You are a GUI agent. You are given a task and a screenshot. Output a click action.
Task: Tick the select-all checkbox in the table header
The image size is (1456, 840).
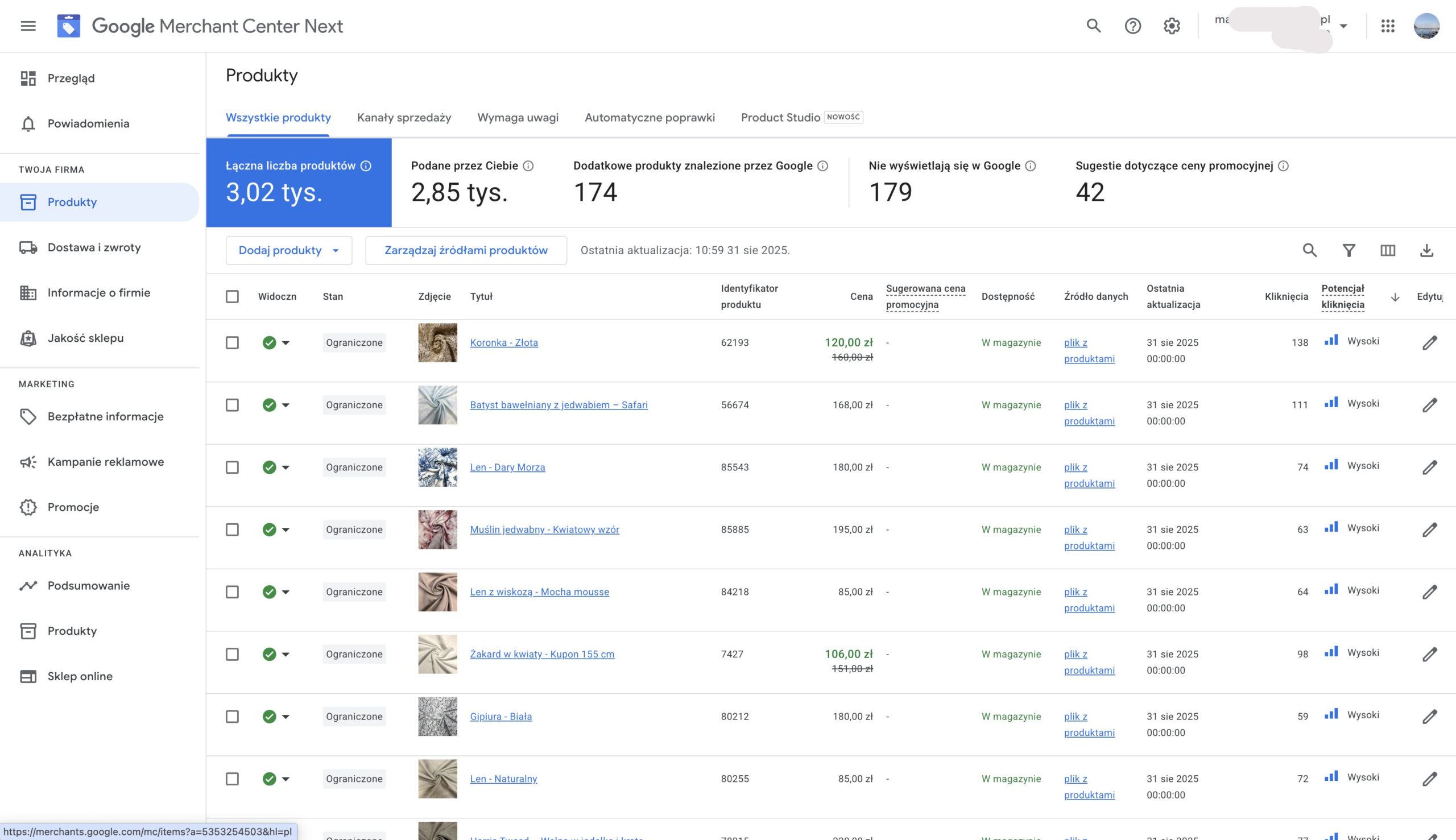point(232,296)
